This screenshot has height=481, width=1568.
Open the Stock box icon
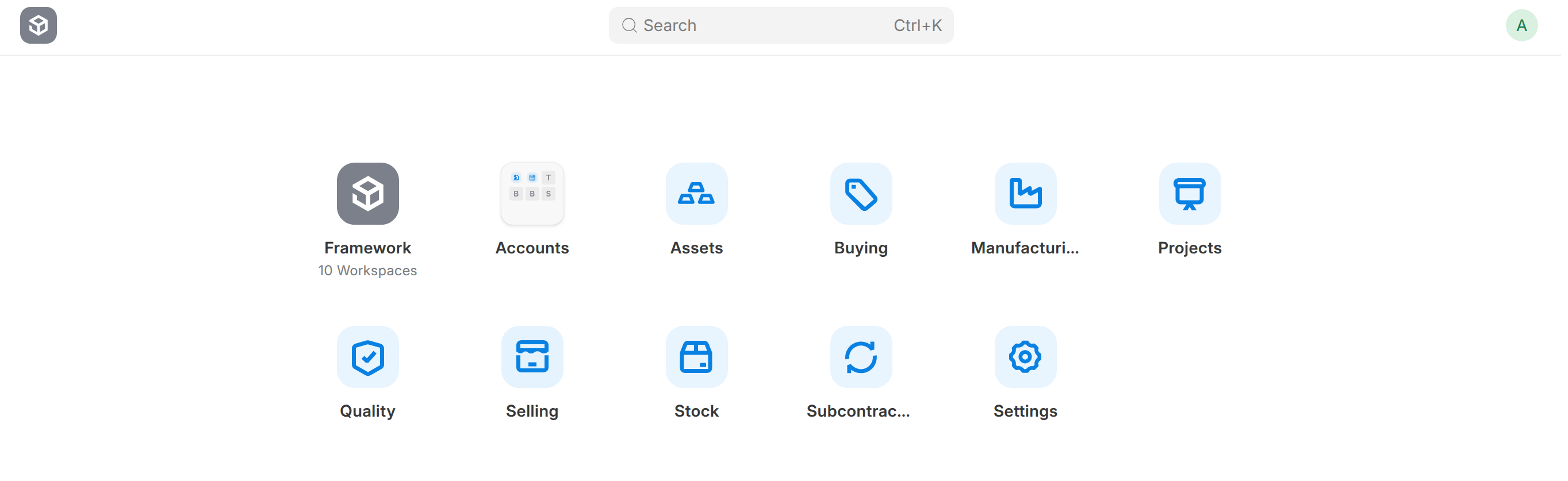click(x=696, y=357)
